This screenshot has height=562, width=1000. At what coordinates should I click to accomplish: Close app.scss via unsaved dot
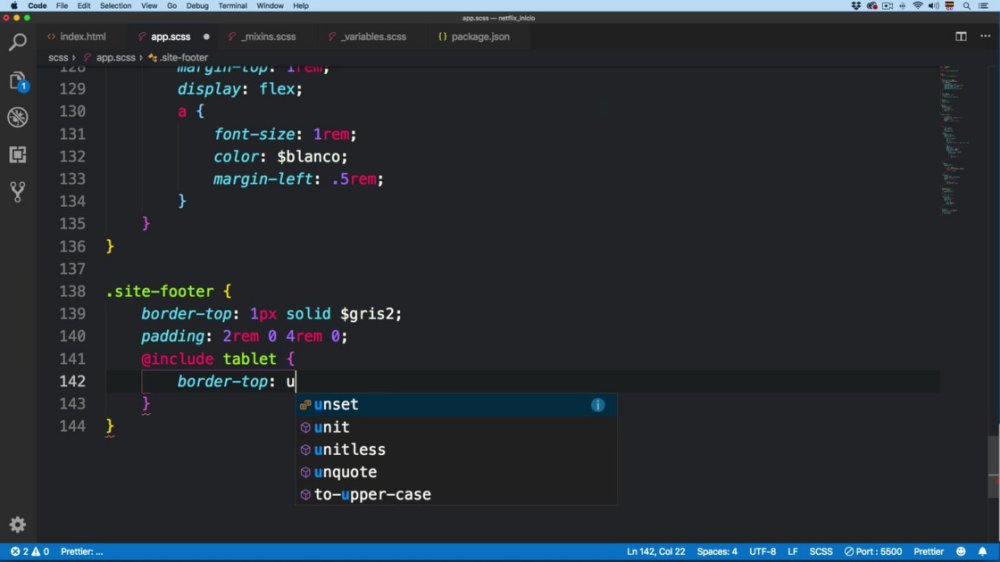point(206,36)
